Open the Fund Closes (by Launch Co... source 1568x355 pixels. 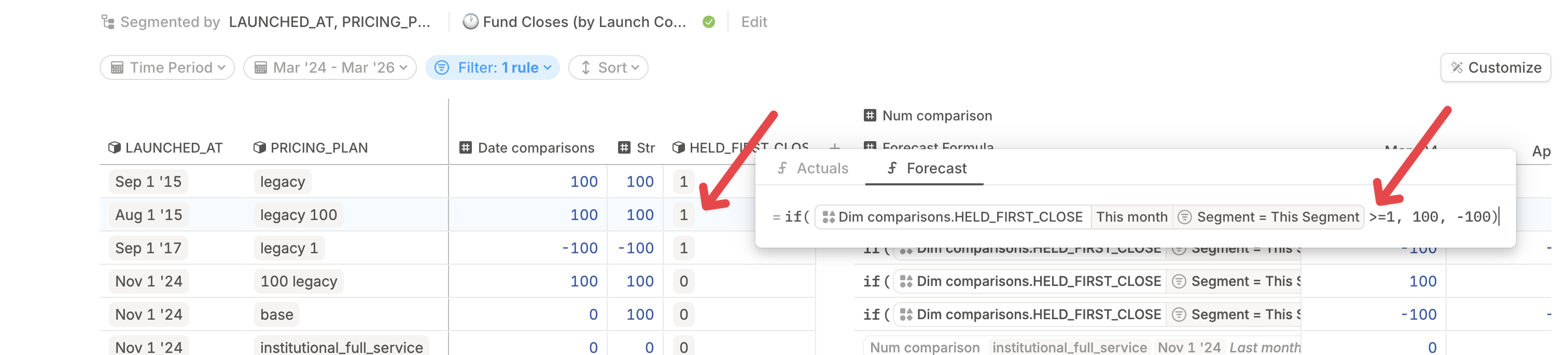click(x=574, y=22)
